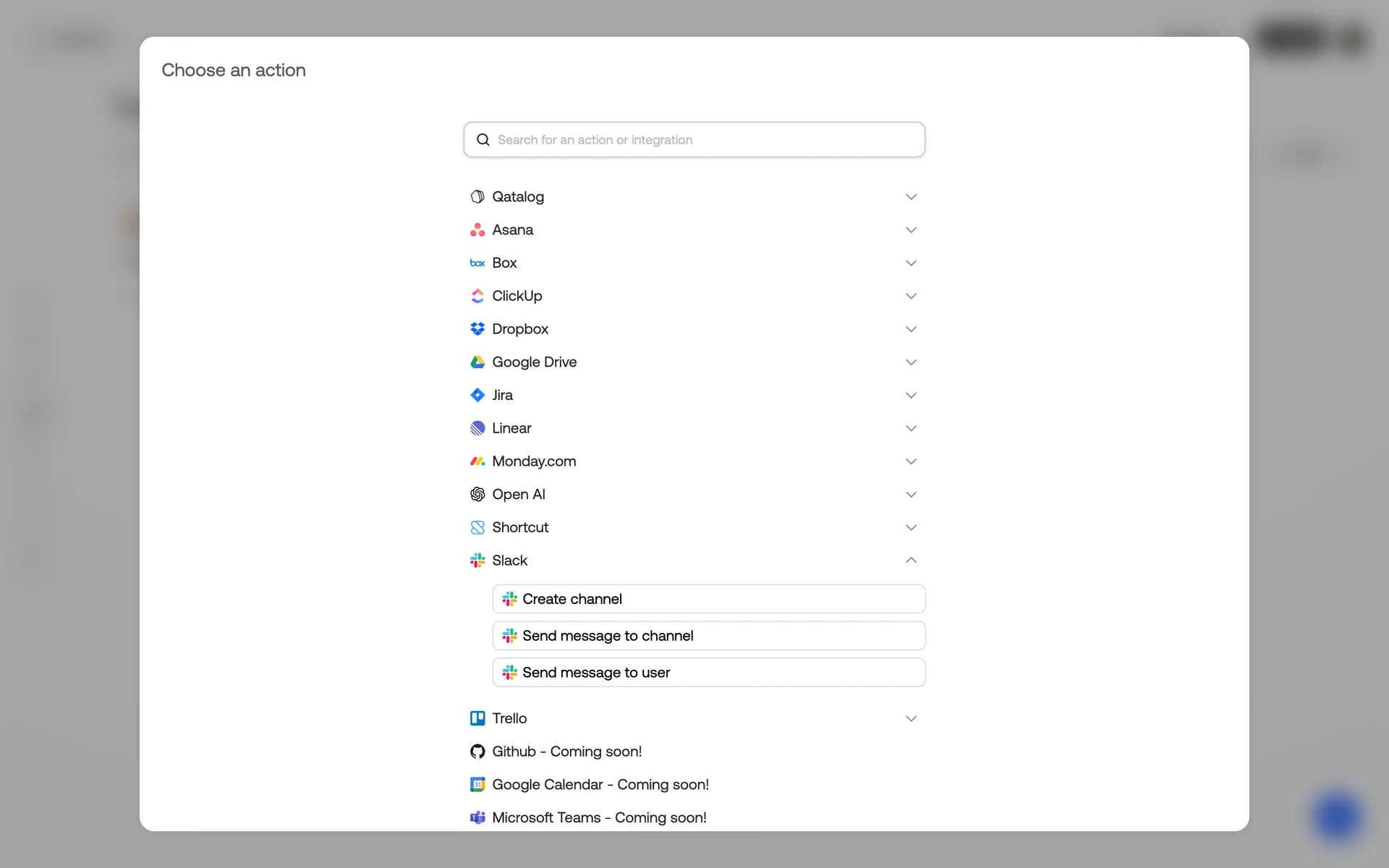This screenshot has width=1389, height=868.
Task: Click the Google Calendar Coming soon entry
Action: point(600,785)
